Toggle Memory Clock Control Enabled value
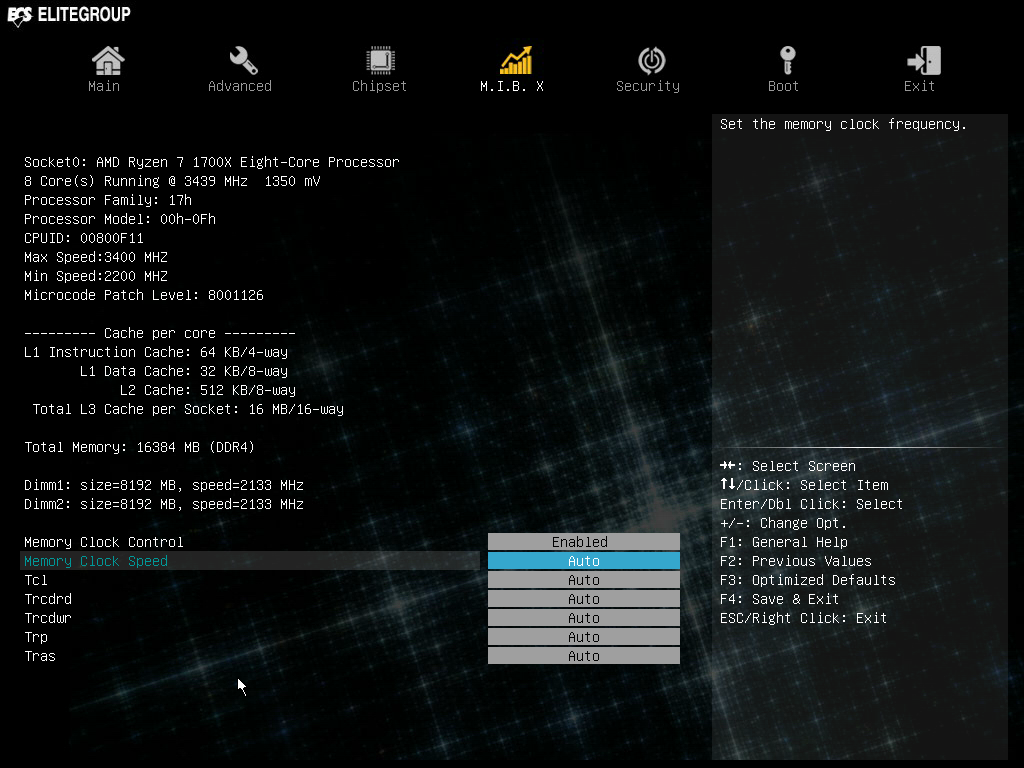 (584, 542)
